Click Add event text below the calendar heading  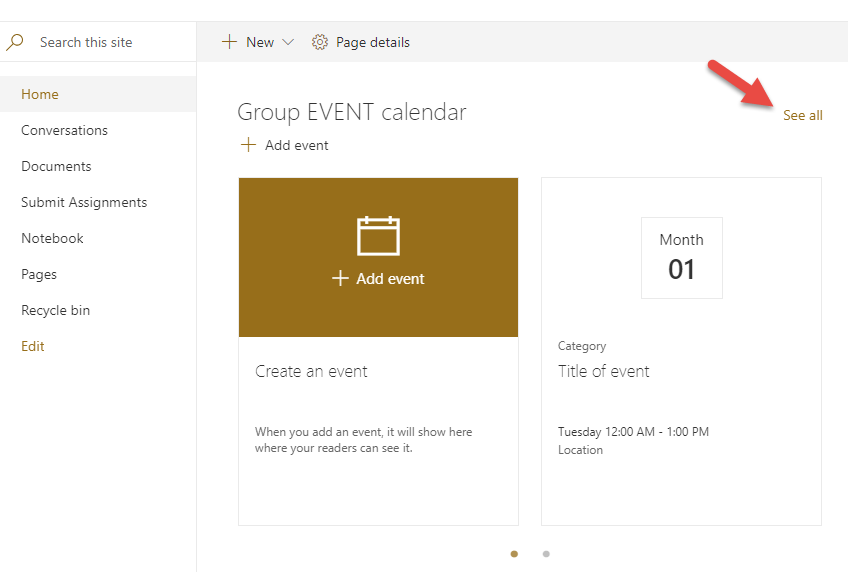(296, 145)
